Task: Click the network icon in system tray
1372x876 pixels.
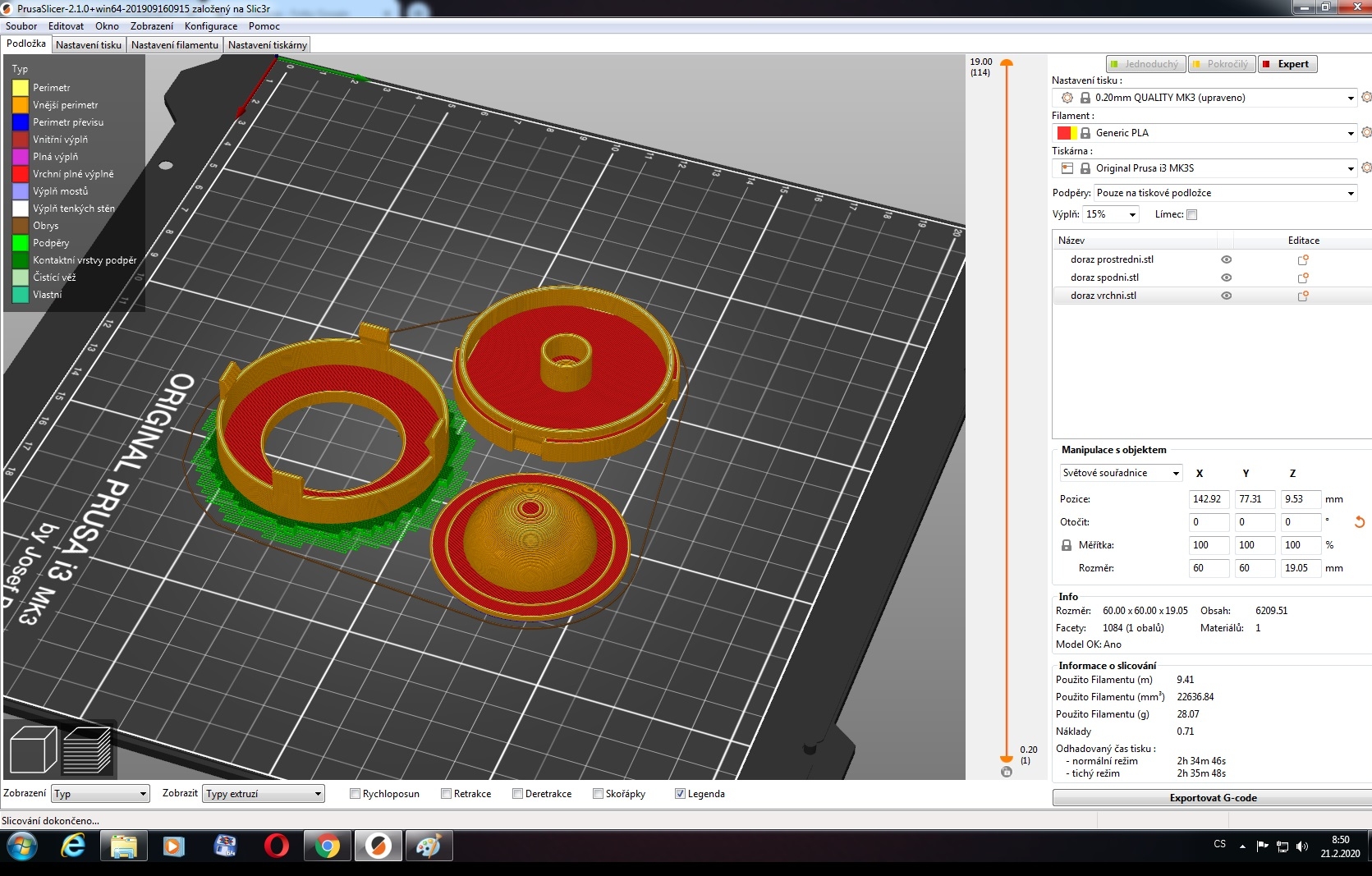Action: (x=1282, y=846)
